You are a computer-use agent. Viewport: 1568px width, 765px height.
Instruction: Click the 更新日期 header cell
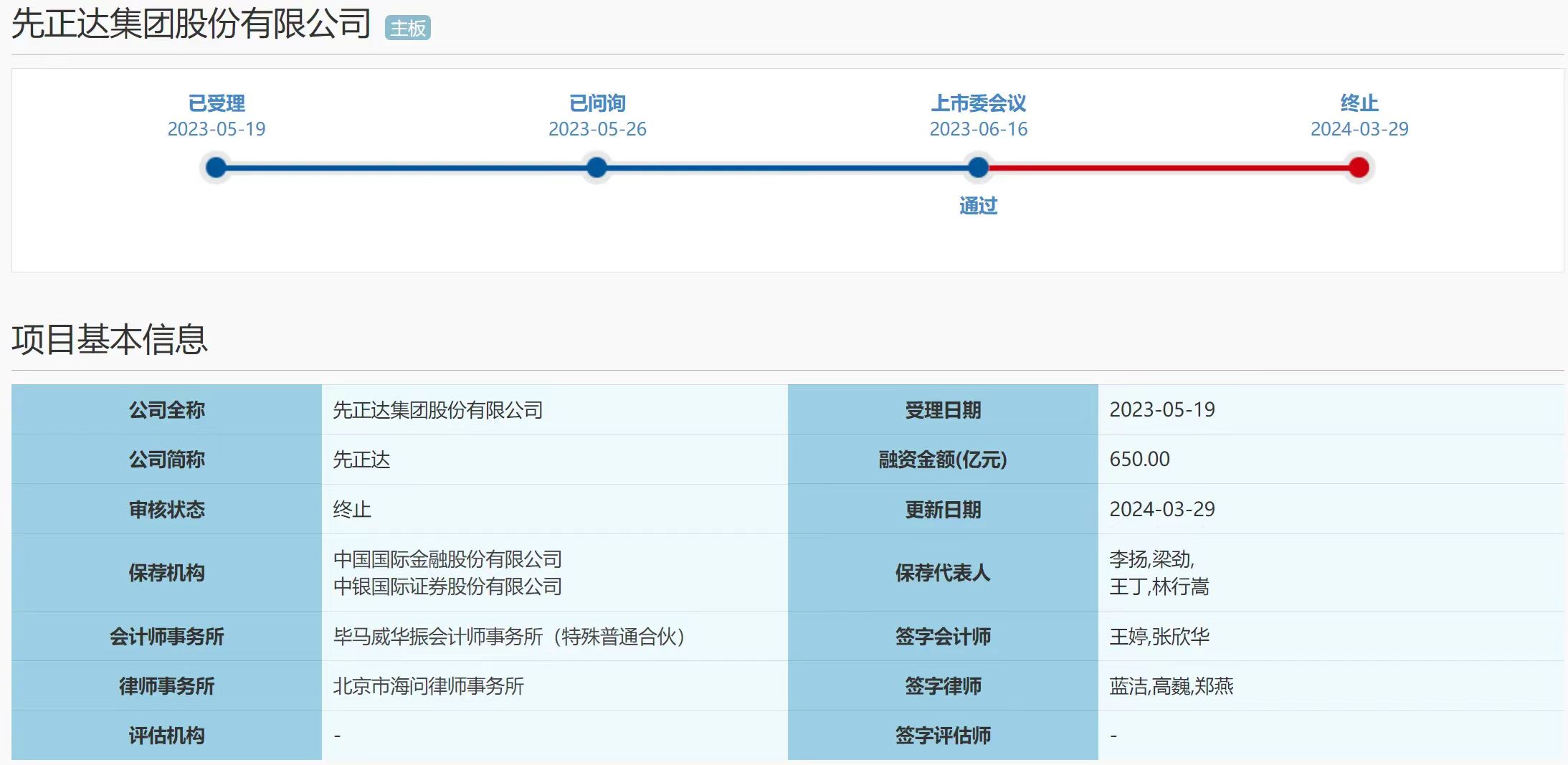point(943,509)
